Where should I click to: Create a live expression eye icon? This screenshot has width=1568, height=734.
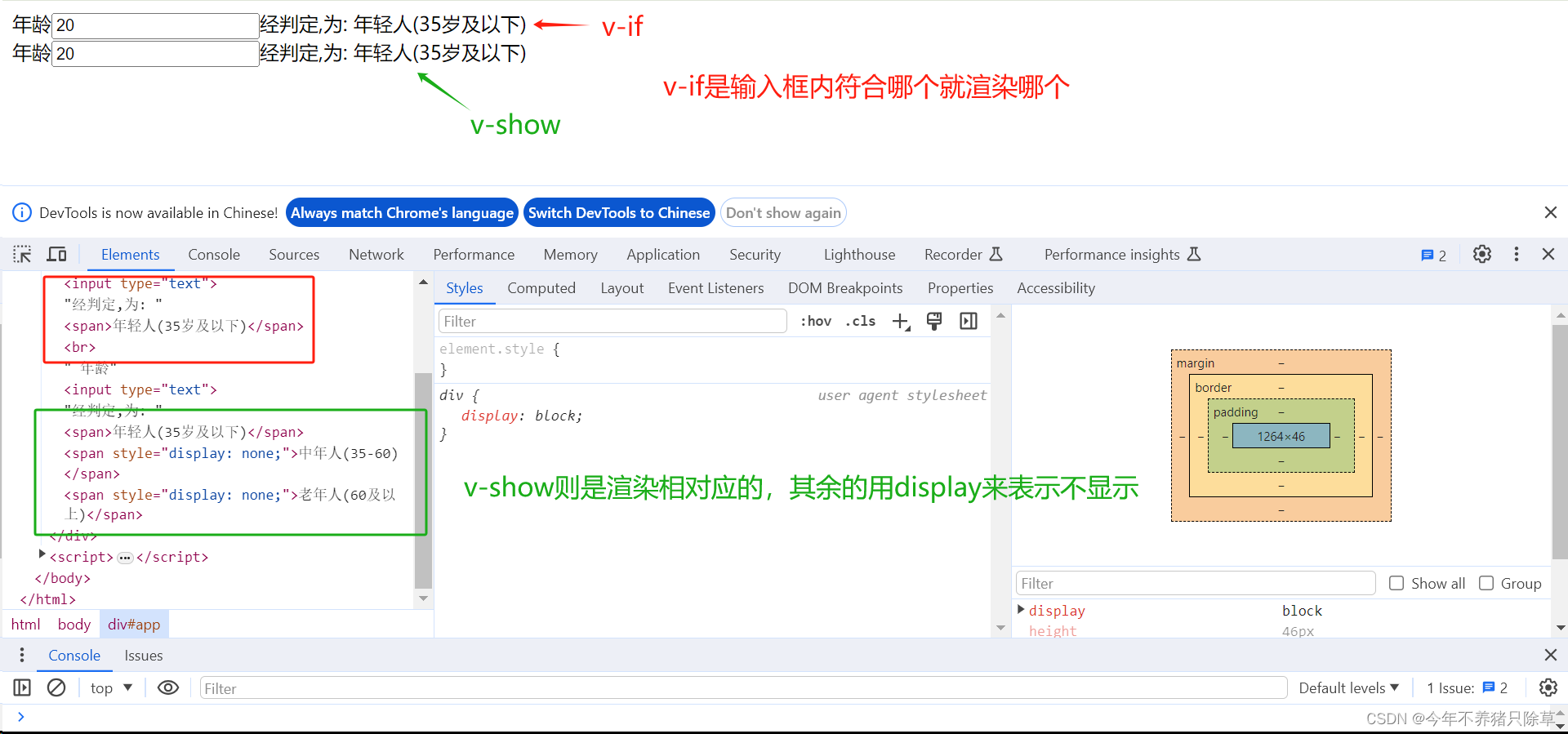[x=168, y=687]
